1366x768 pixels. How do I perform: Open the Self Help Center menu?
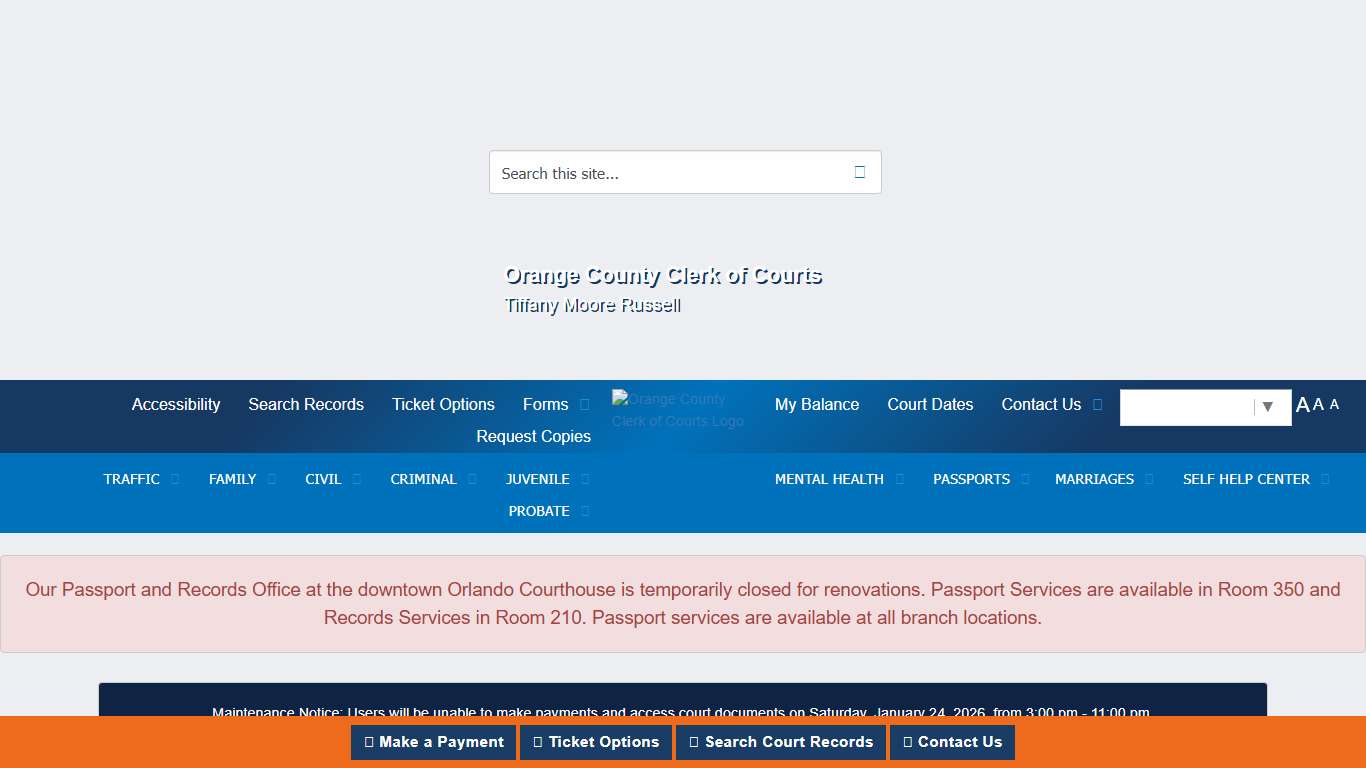coord(1246,479)
